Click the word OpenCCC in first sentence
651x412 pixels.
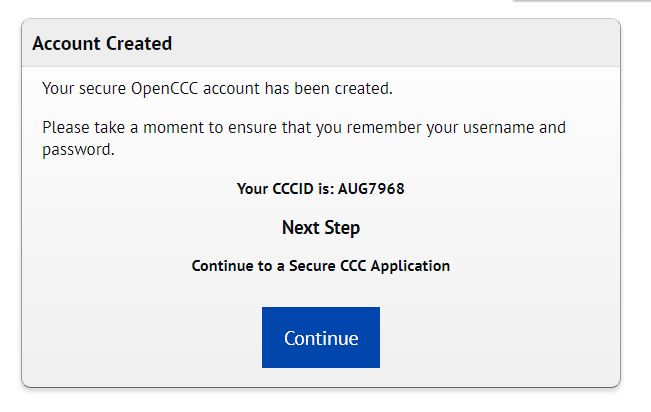[164, 89]
